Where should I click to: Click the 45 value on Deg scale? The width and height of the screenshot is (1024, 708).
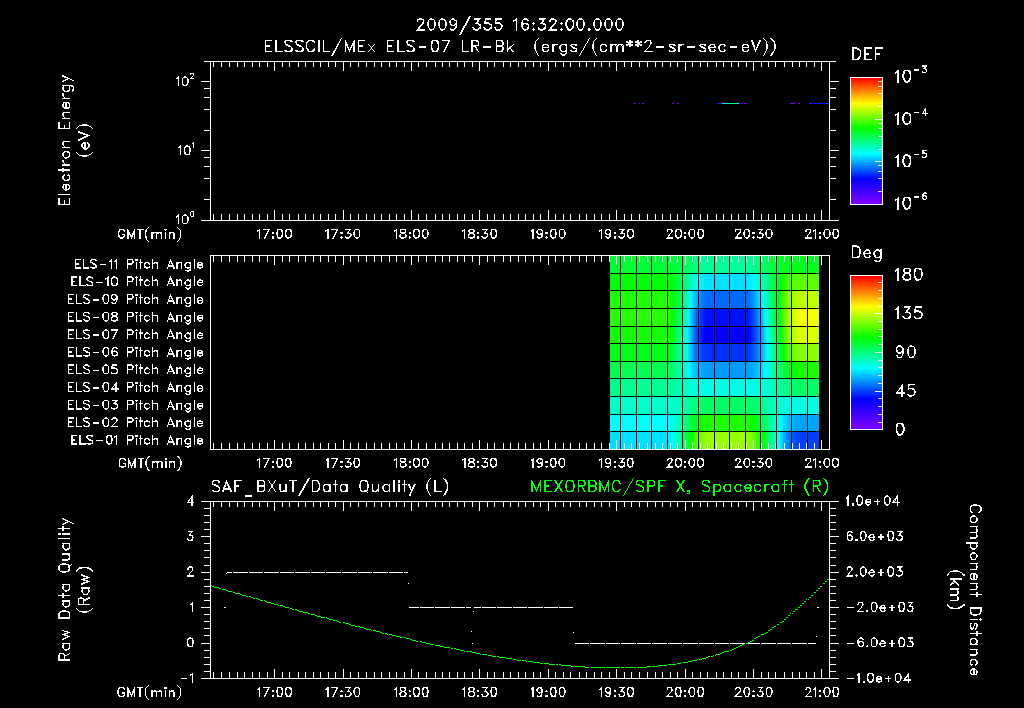pos(905,391)
